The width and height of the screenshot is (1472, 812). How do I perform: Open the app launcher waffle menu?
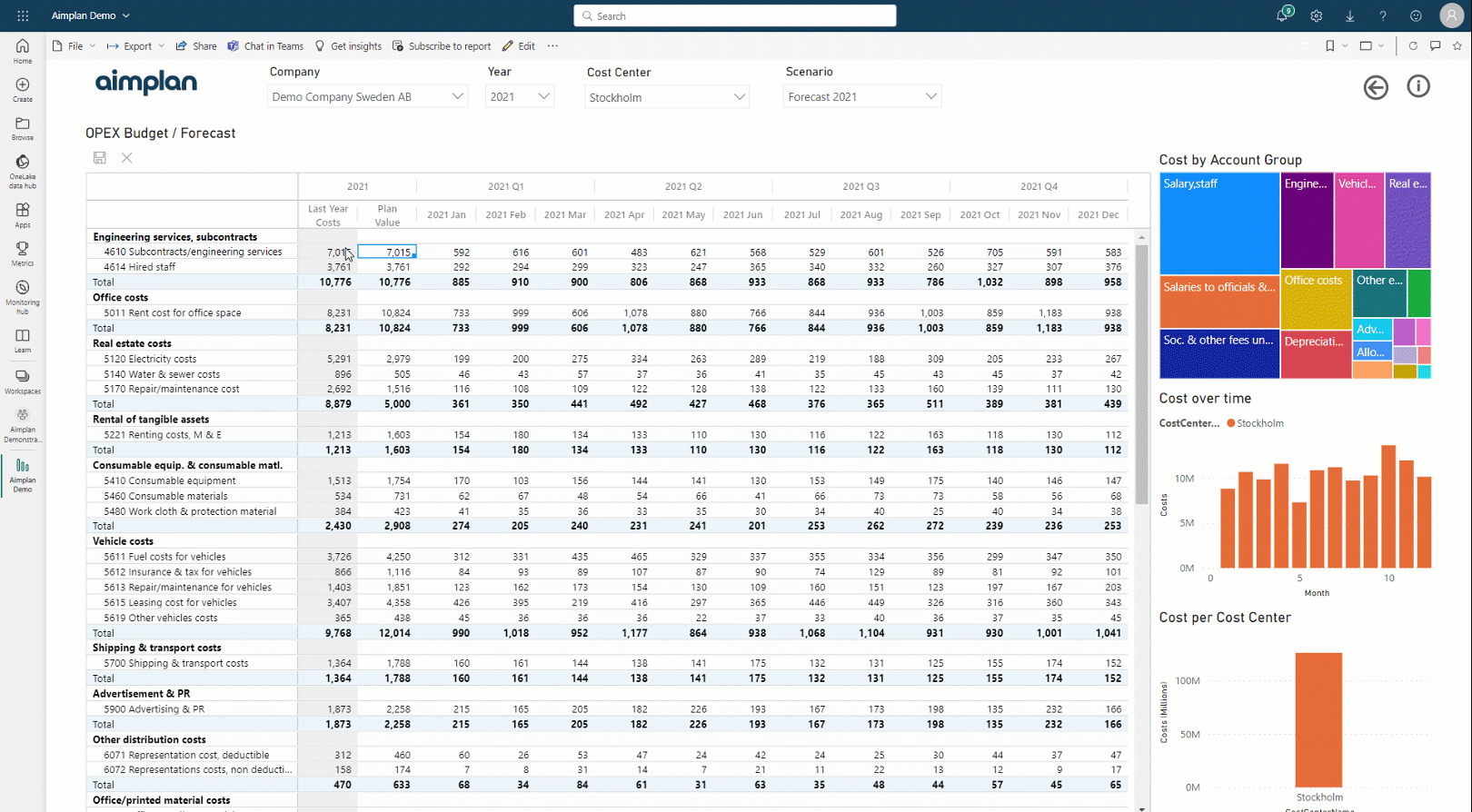(23, 15)
